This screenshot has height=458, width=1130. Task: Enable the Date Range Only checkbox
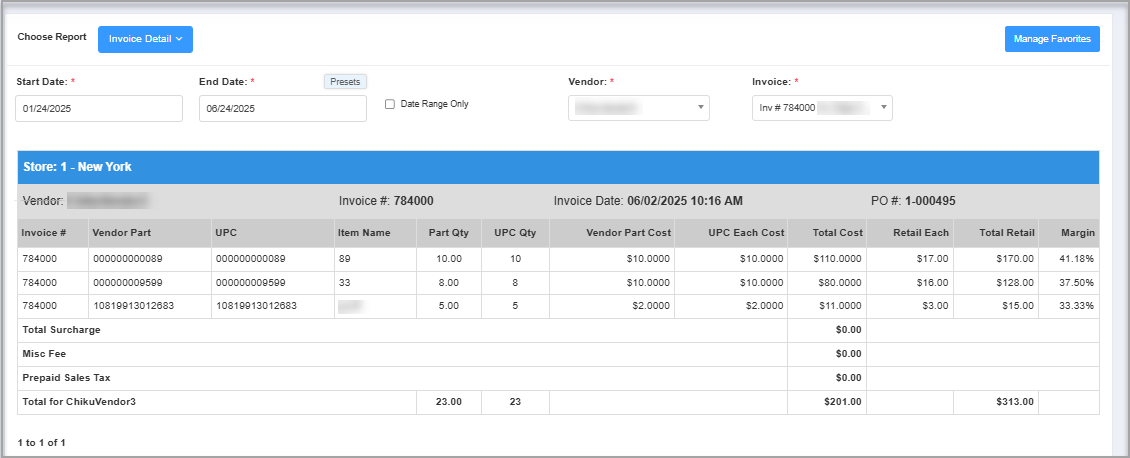point(390,104)
